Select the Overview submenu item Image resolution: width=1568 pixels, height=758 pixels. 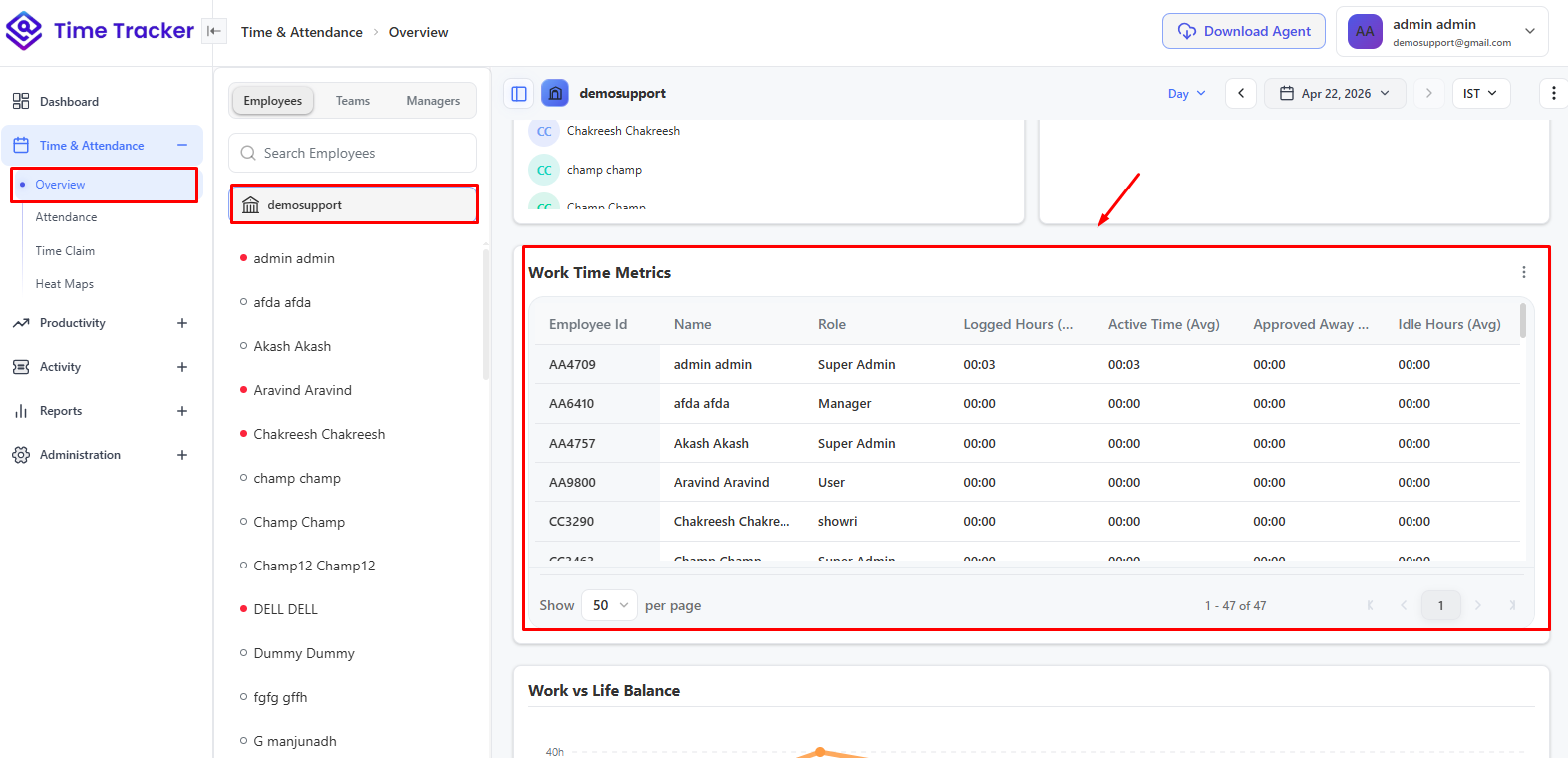pos(105,185)
